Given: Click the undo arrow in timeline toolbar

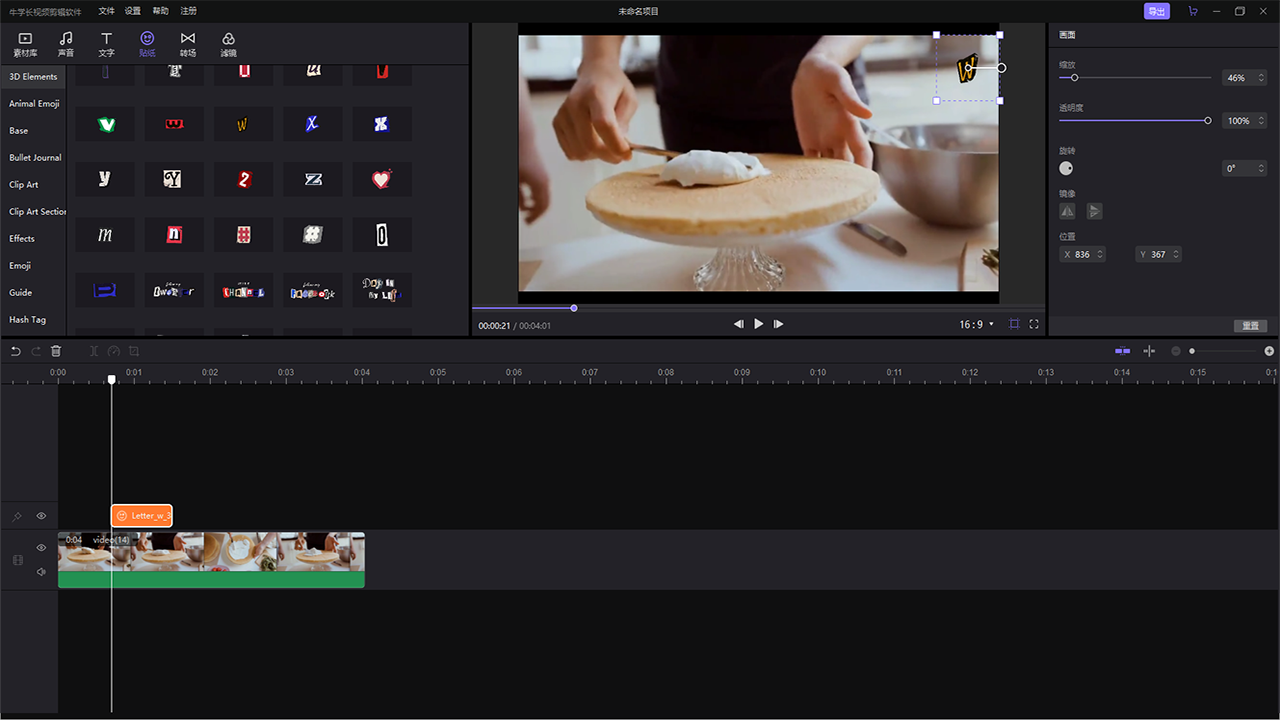Looking at the screenshot, I should point(15,351).
